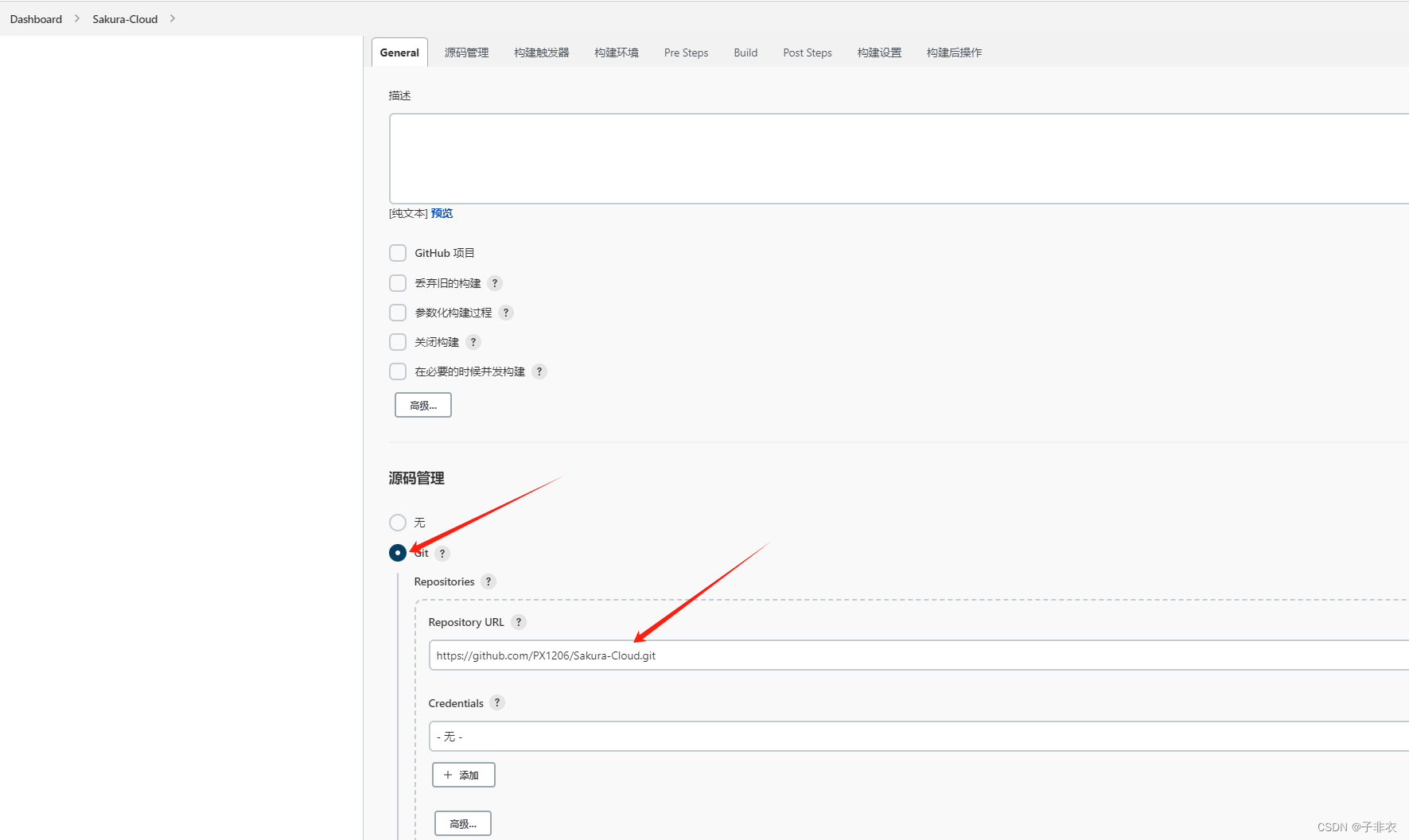Switch to the 构建触发器 tab

tap(542, 52)
